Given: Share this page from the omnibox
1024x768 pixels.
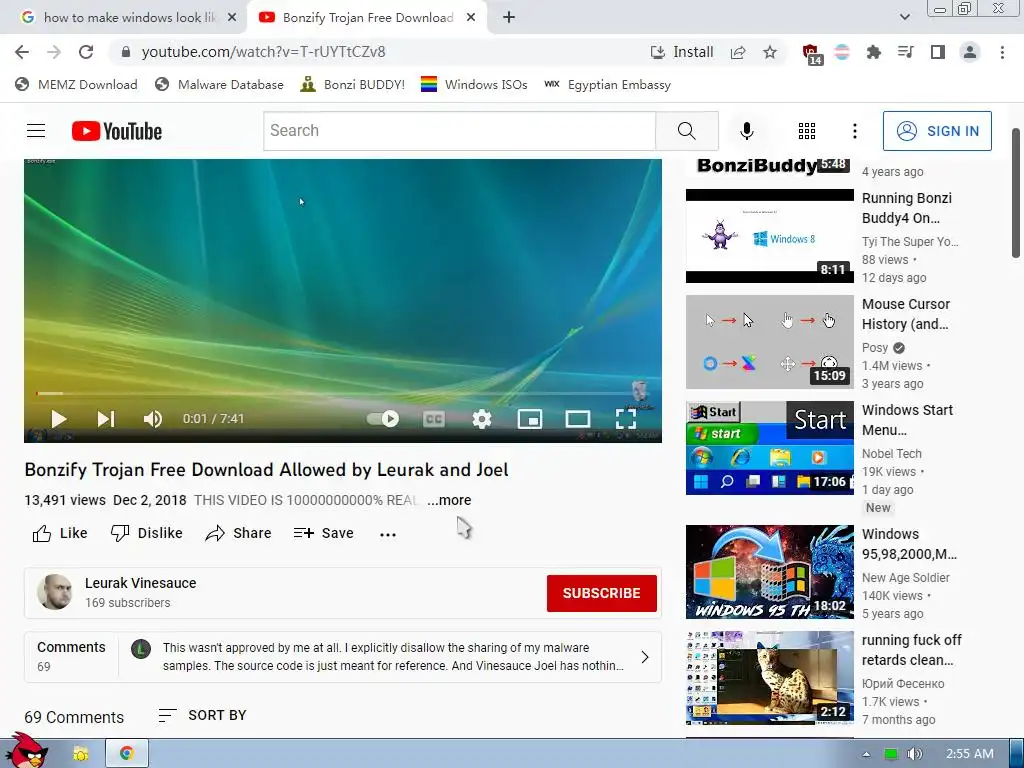Looking at the screenshot, I should (x=738, y=52).
